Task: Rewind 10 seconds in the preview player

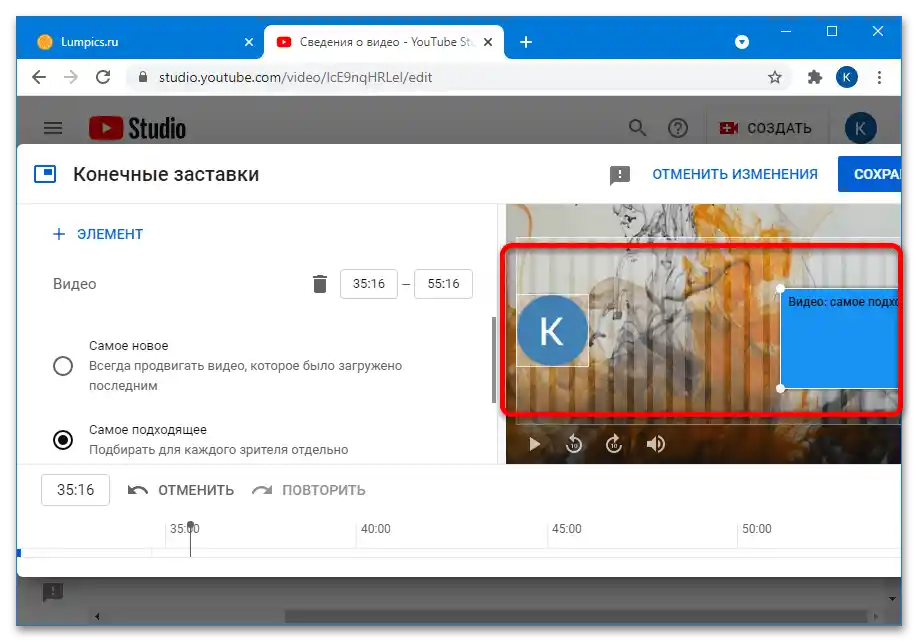Action: click(574, 444)
